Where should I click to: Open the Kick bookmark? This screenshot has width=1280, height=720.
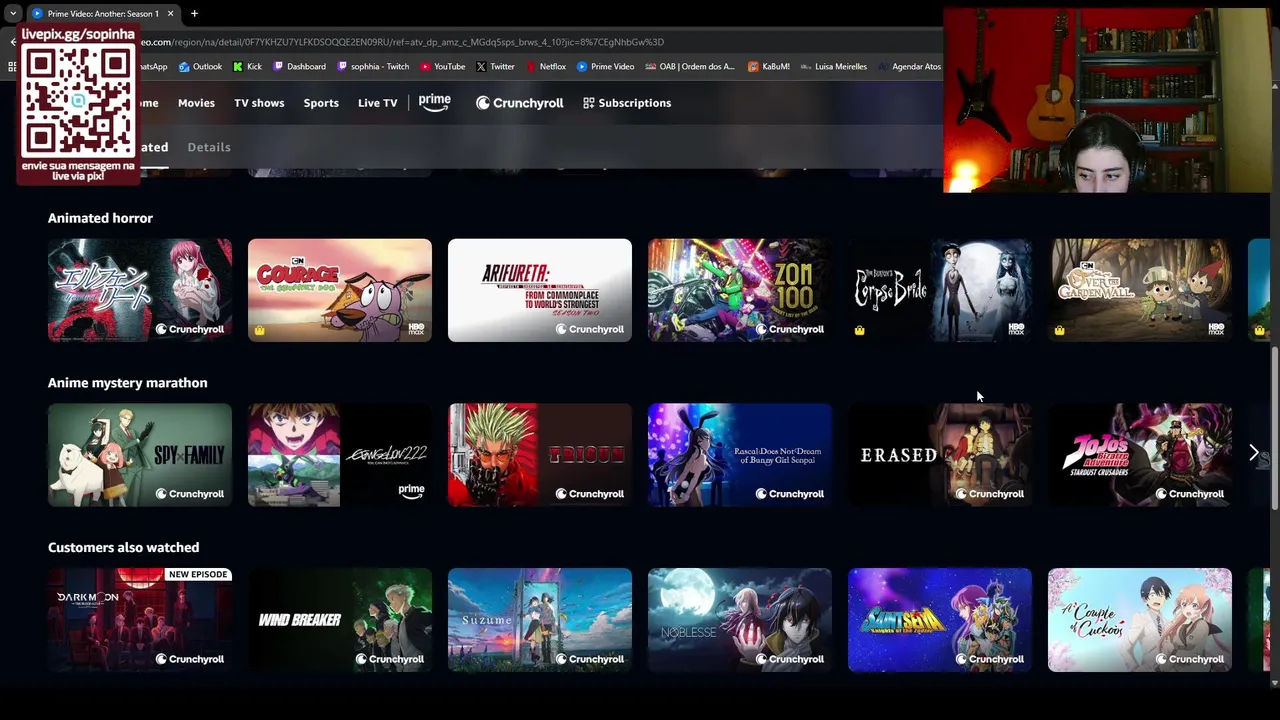[x=247, y=67]
